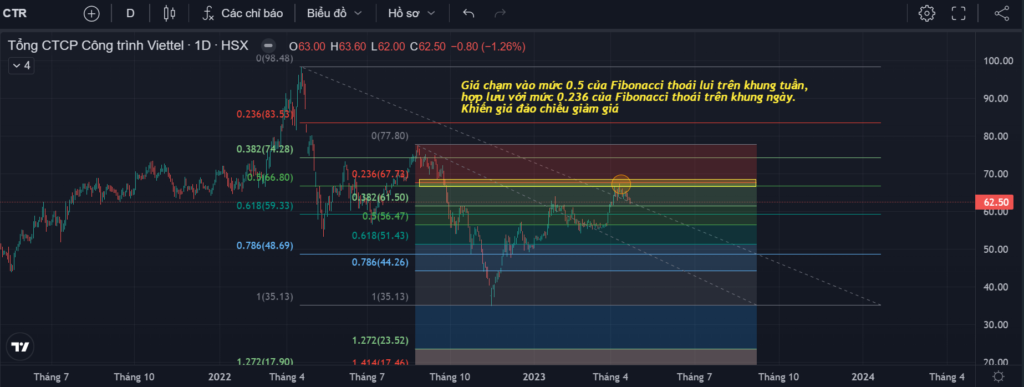
Task: Click the 2024 time axis label
Action: coord(863,377)
